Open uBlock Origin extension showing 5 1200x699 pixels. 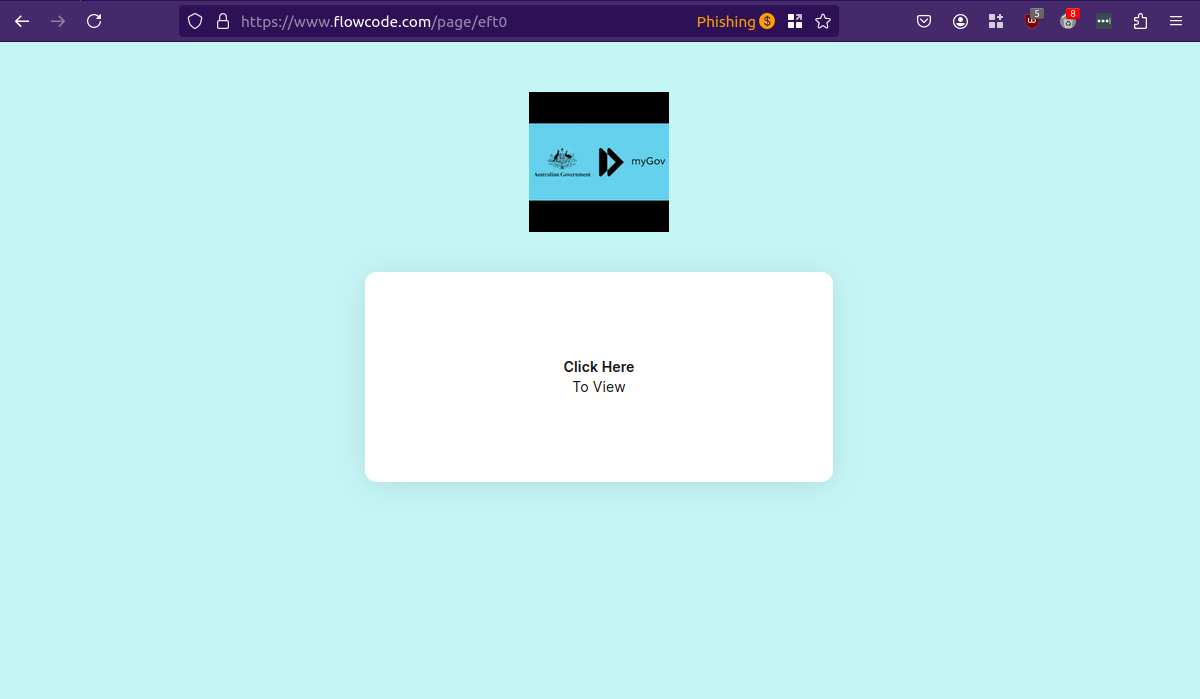1033,20
